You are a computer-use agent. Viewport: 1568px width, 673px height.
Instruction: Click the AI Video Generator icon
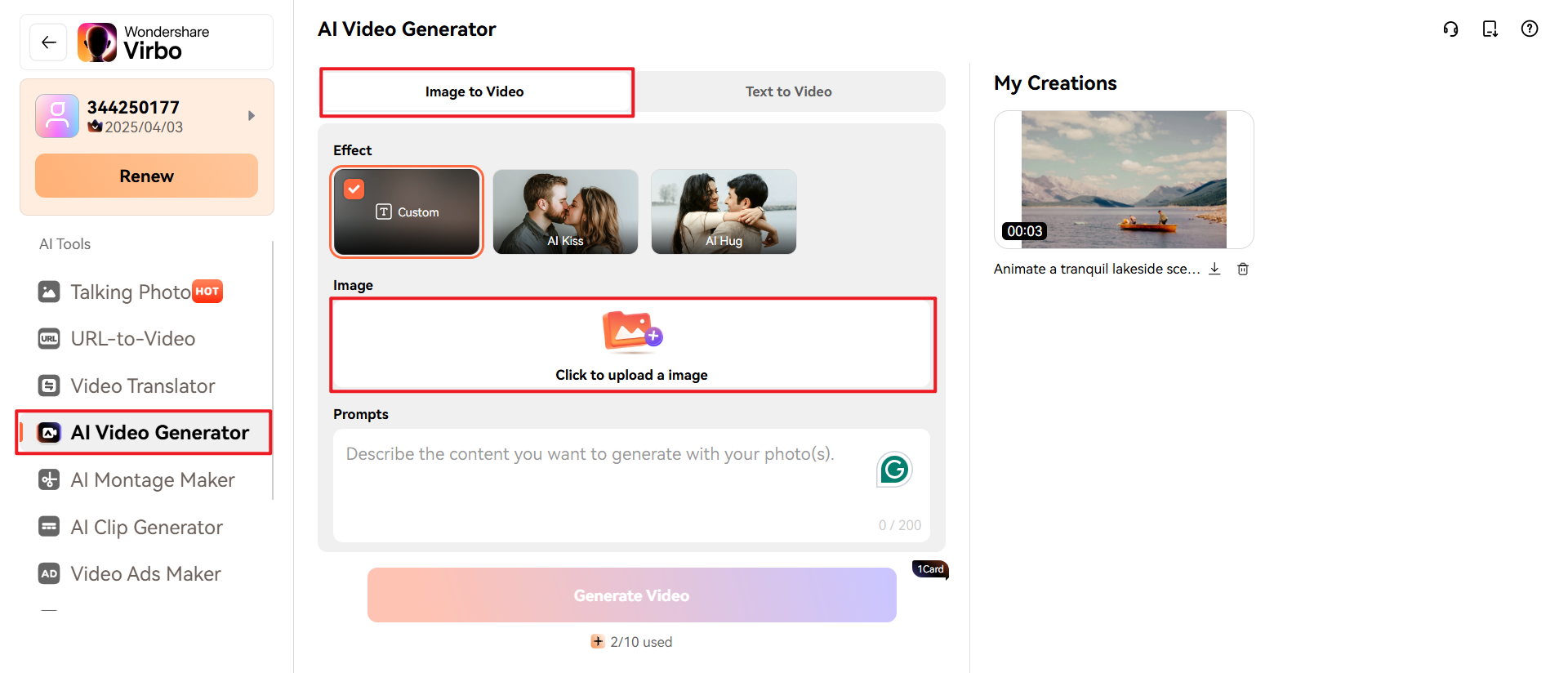click(49, 433)
